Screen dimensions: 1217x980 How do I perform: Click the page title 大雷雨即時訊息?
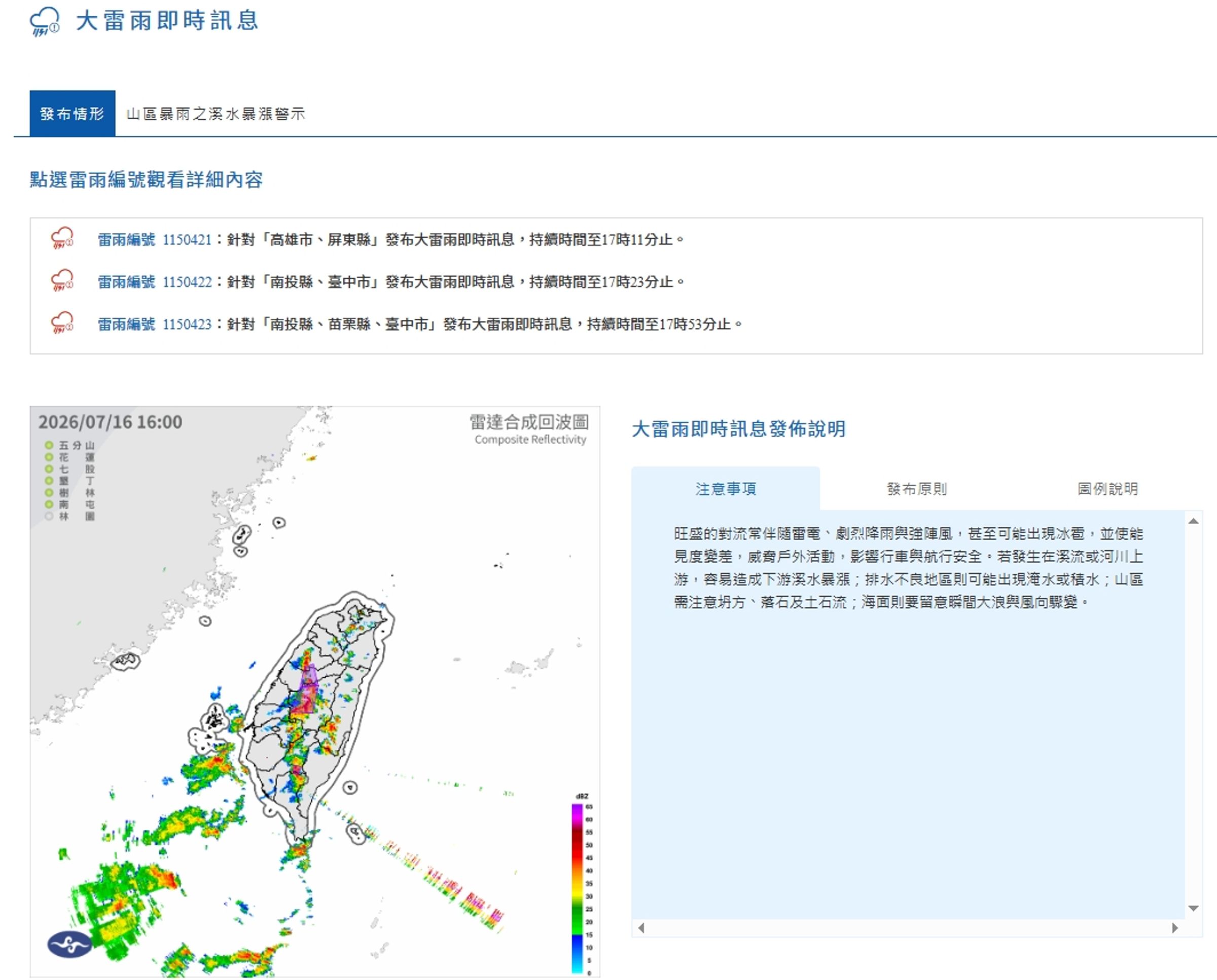[167, 21]
